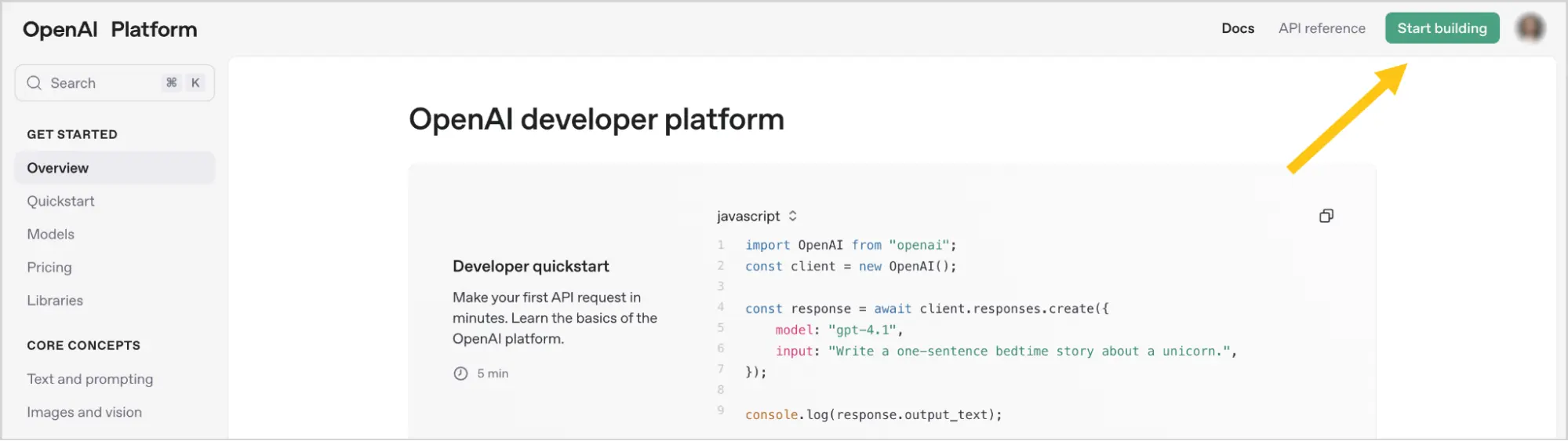Click the Start building button
The height and width of the screenshot is (441, 1568).
1442,28
